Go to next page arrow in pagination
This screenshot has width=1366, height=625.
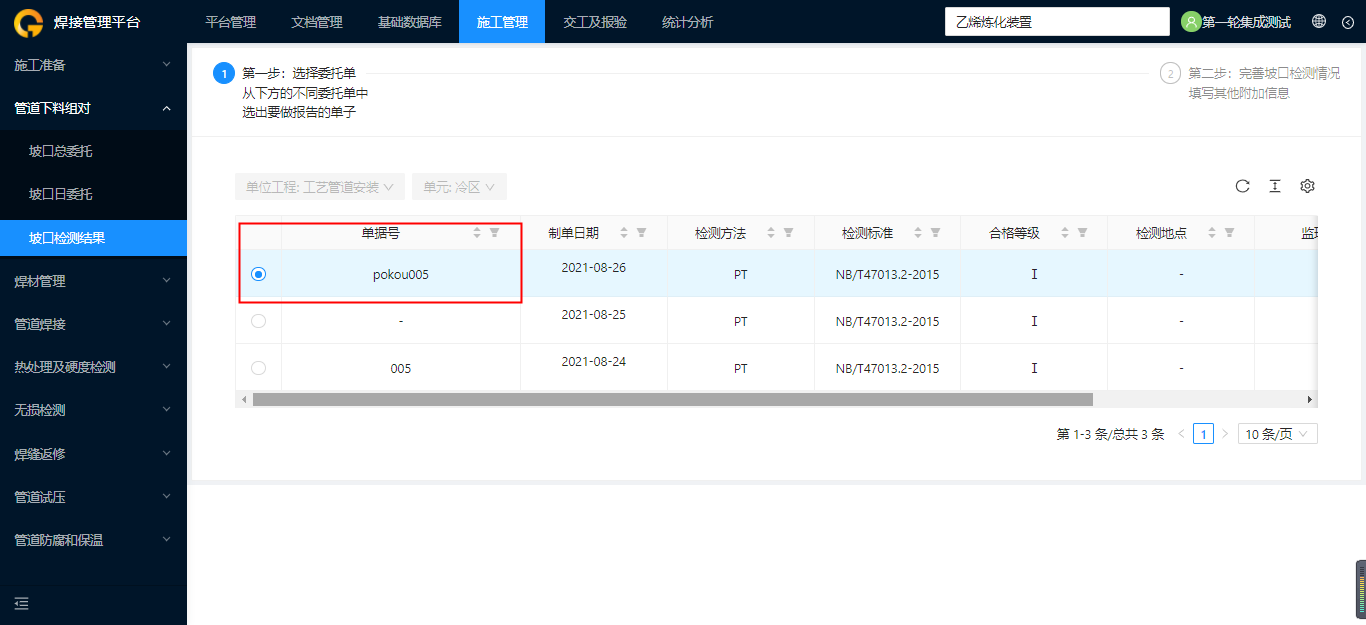click(x=1225, y=434)
